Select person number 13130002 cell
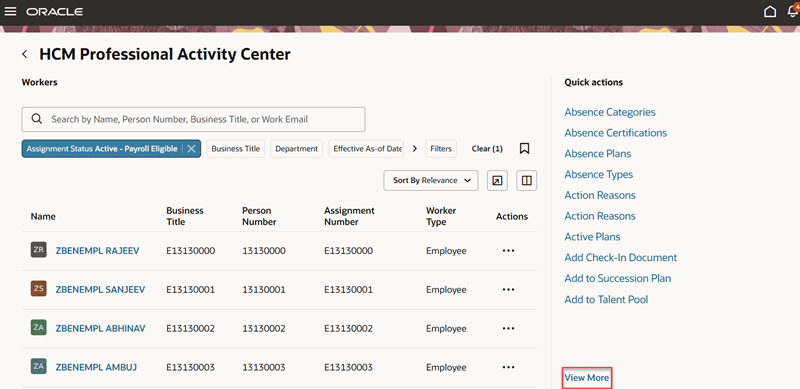The image size is (800, 389). (264, 328)
